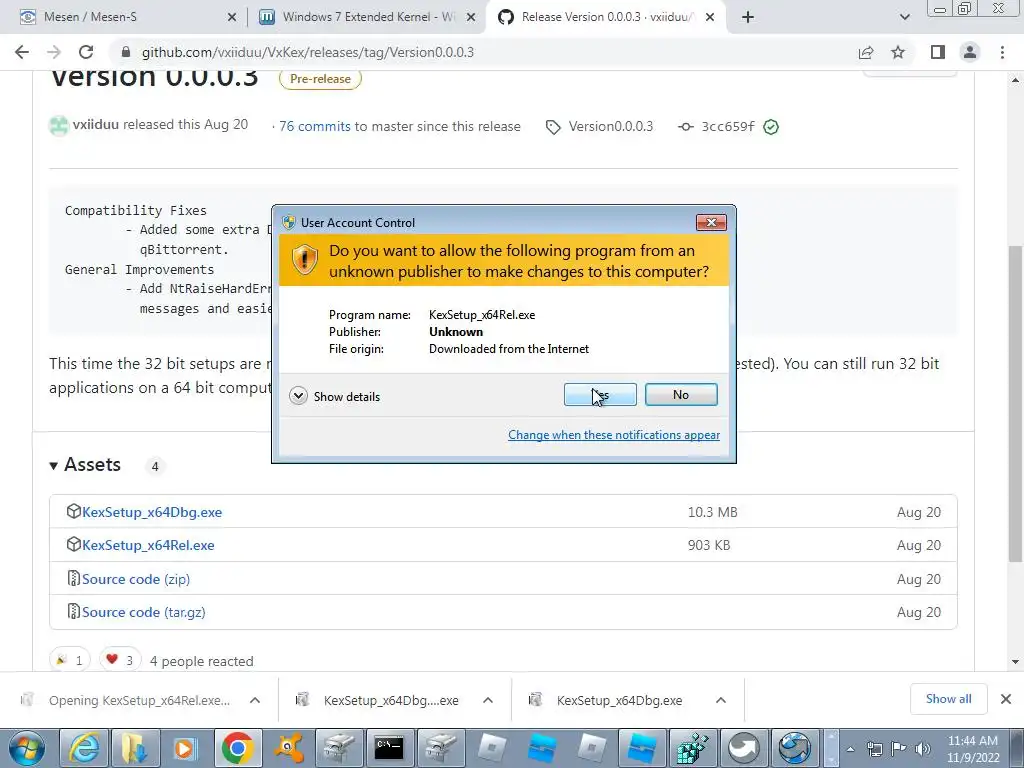Screen dimensions: 1024x768
Task: Open the Windows Start menu
Action: click(x=27, y=748)
